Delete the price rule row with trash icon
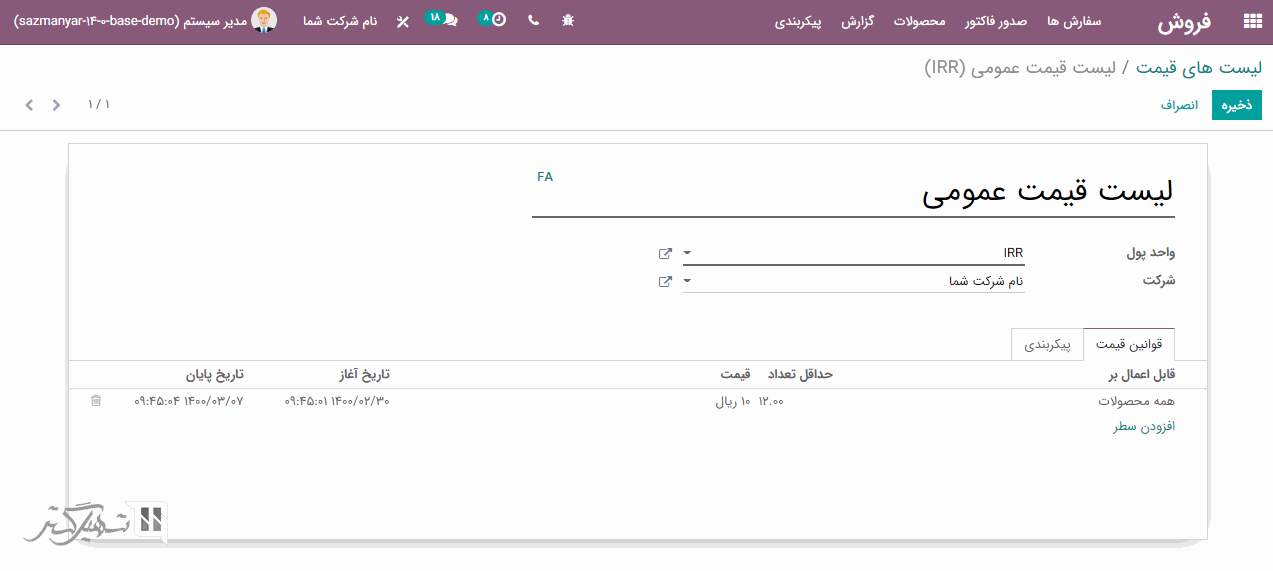Image resolution: width=1273 pixels, height=571 pixels. (x=96, y=401)
